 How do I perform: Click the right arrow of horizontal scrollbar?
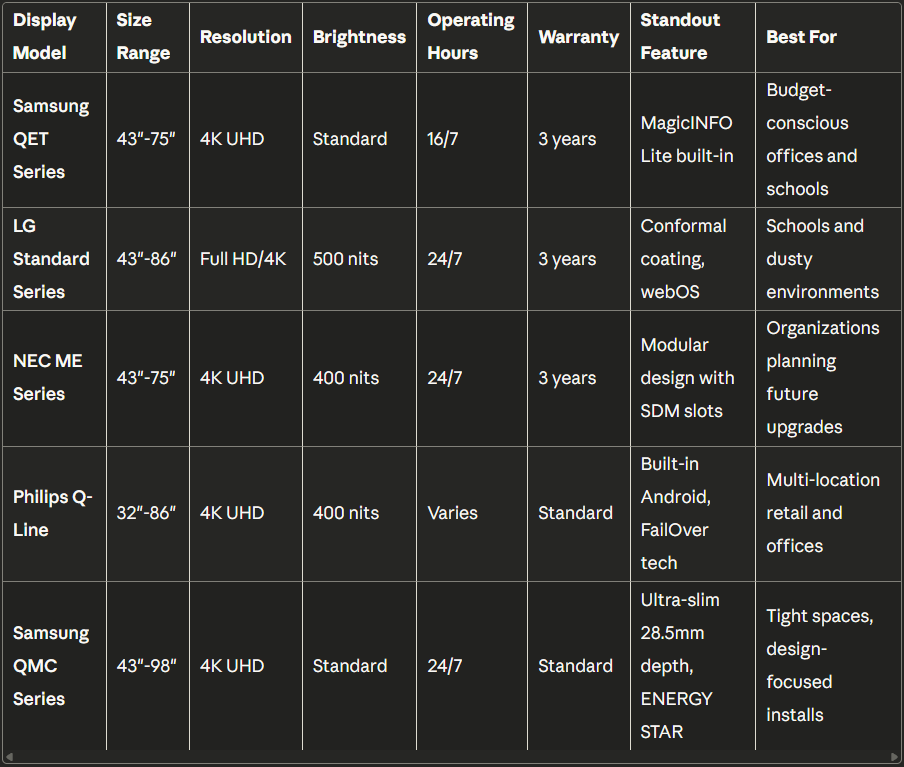click(x=895, y=758)
